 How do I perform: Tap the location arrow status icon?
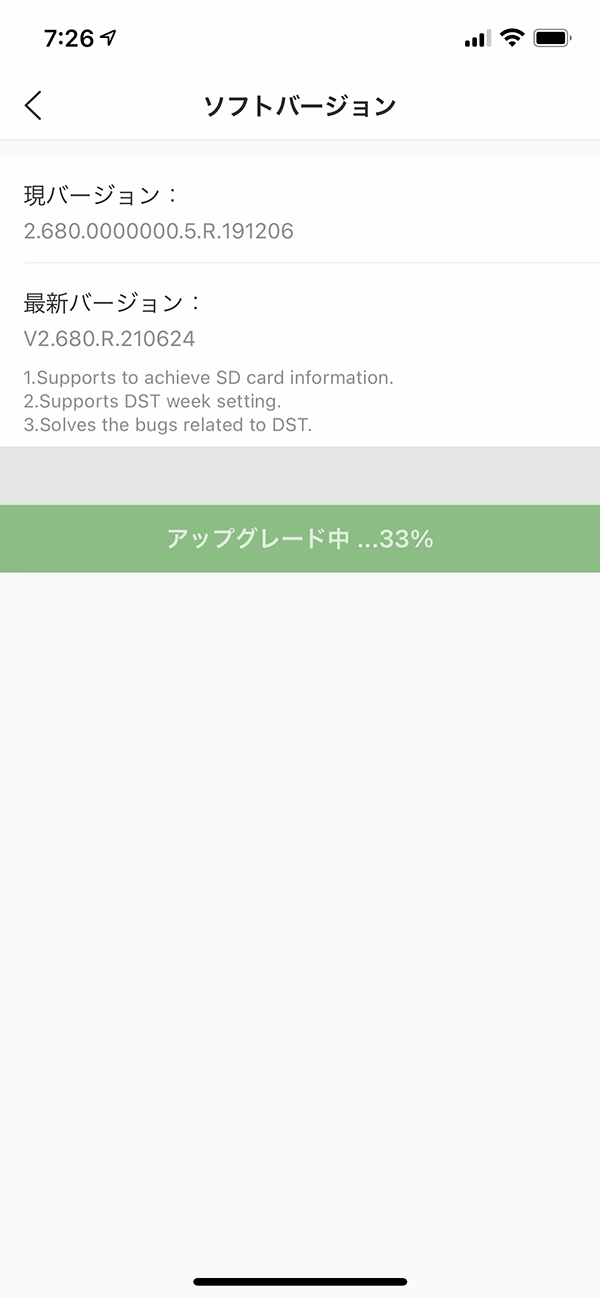pos(108,38)
